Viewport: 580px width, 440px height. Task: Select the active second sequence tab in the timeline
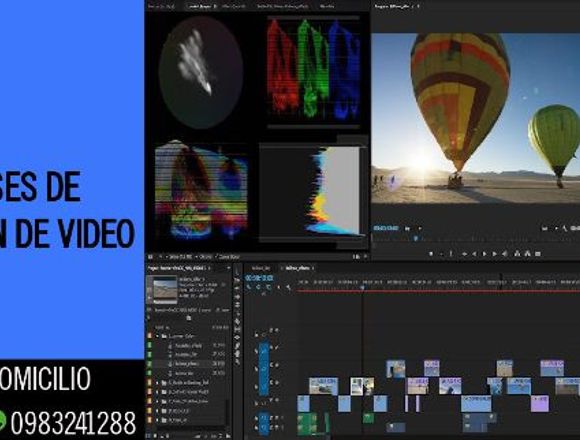pos(297,268)
